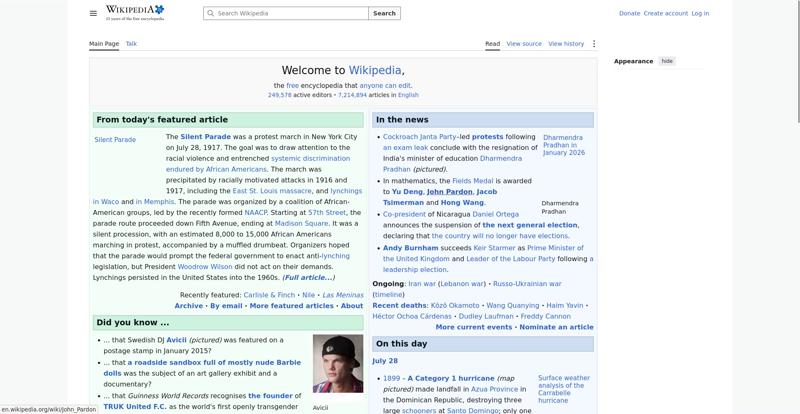Open the Jacob Tsimerman link
The width and height of the screenshot is (800, 414).
tap(440, 197)
